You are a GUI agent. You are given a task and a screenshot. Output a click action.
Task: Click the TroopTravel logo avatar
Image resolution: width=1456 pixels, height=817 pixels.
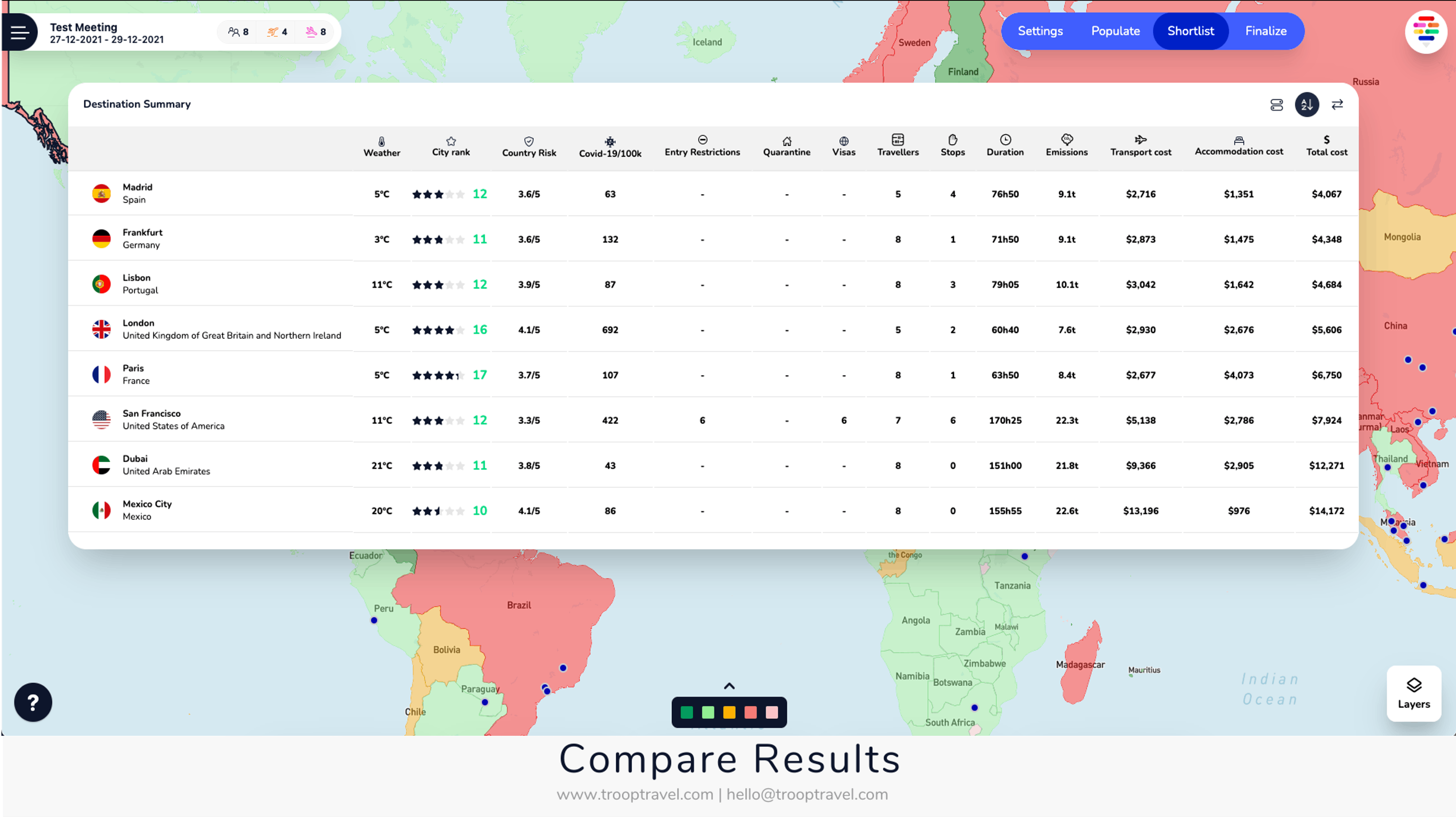coord(1426,31)
